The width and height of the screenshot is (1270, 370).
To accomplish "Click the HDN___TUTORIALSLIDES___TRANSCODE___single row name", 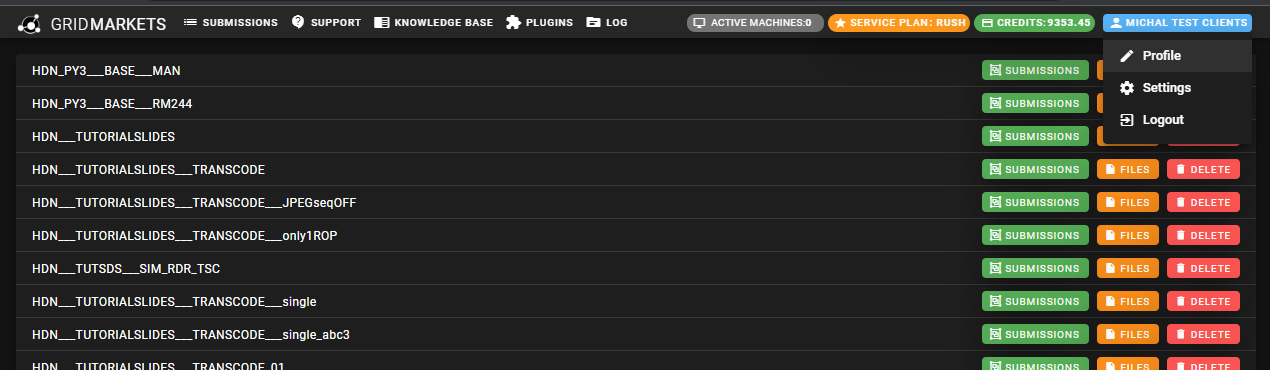I will click(x=174, y=301).
